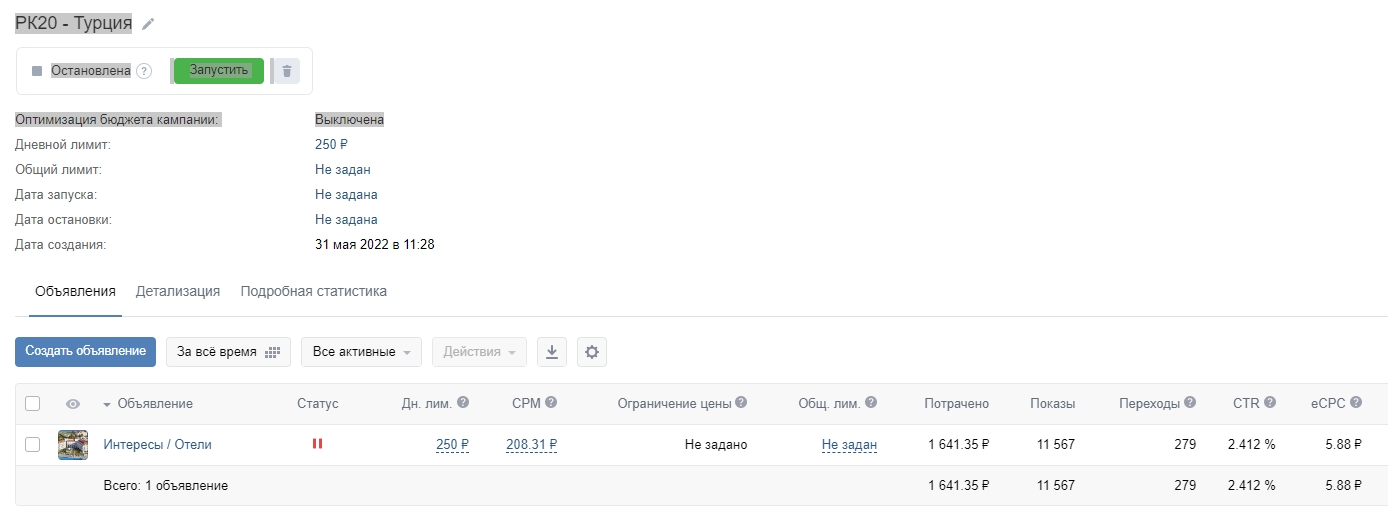Click the Создать объявление button
Viewport: 1388px width, 524px height.
85,352
